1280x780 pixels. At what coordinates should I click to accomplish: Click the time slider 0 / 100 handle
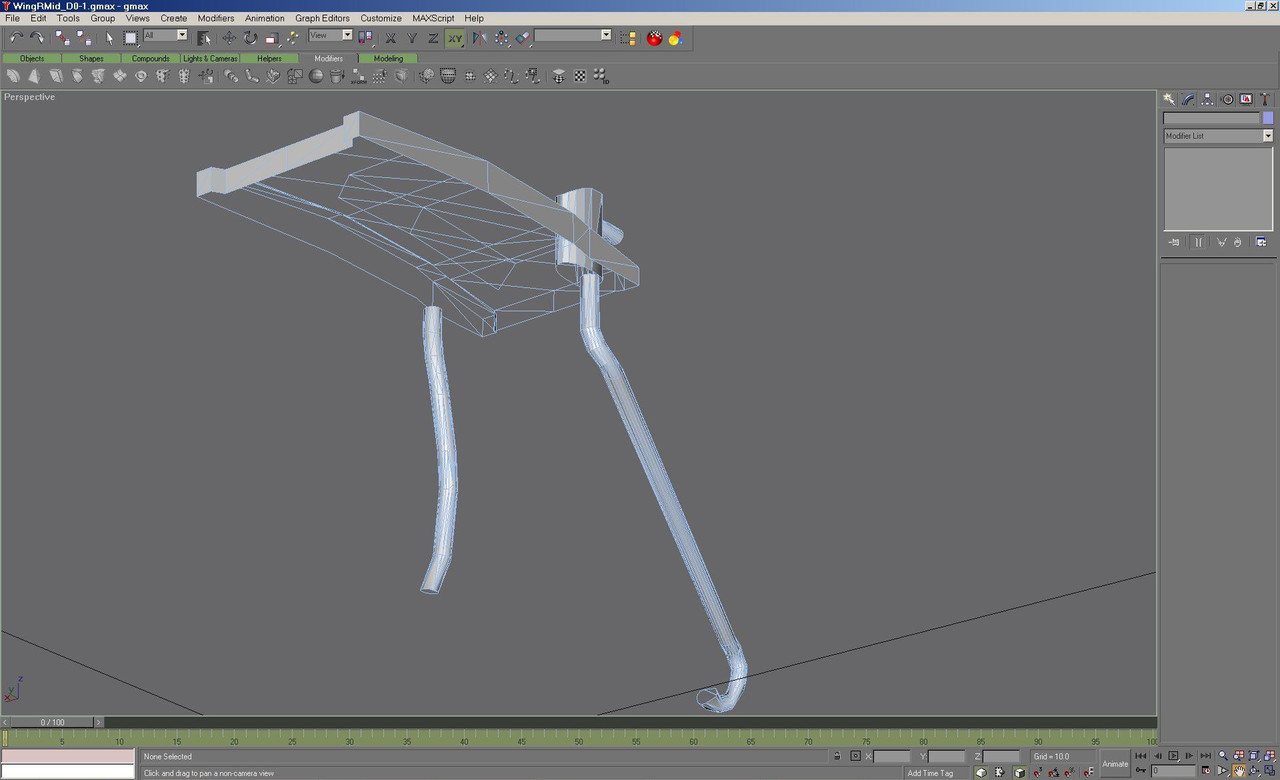pyautogui.click(x=52, y=722)
